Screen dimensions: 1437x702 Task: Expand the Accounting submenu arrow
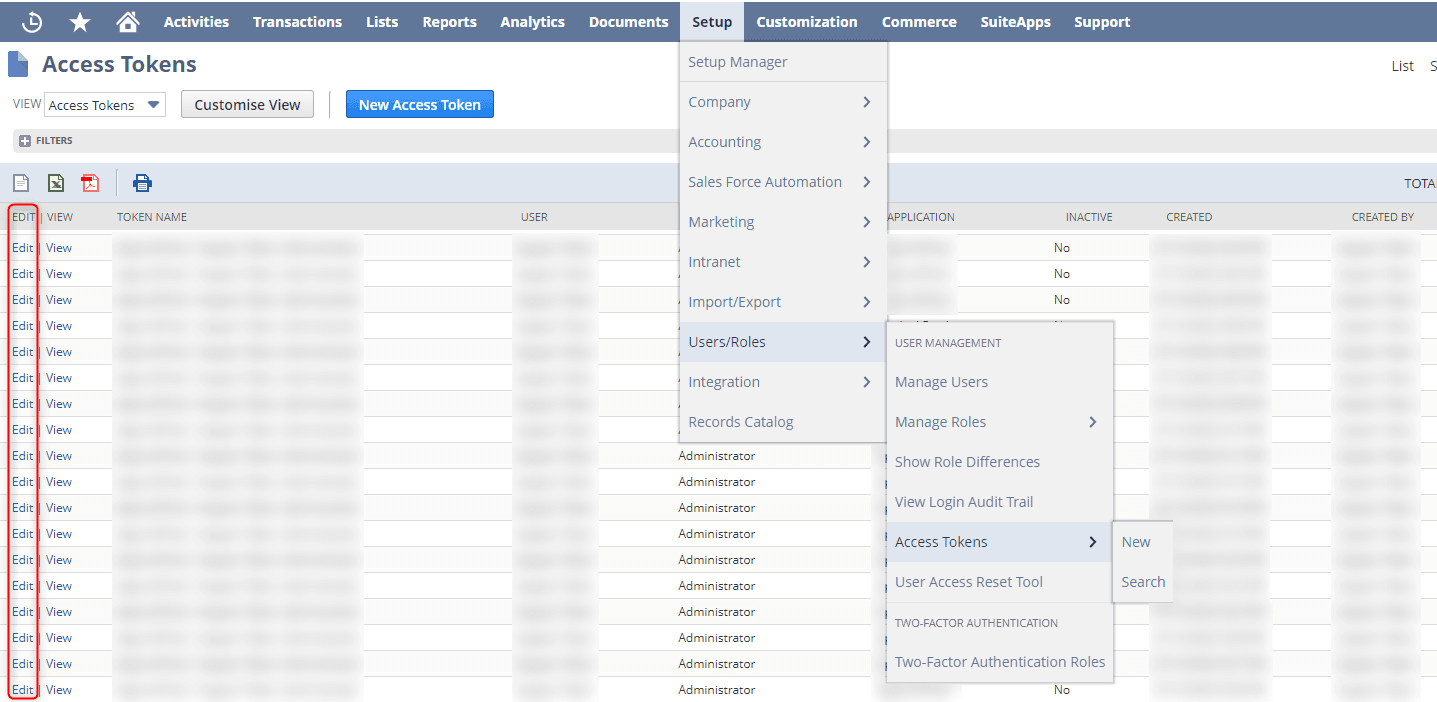[x=866, y=142]
